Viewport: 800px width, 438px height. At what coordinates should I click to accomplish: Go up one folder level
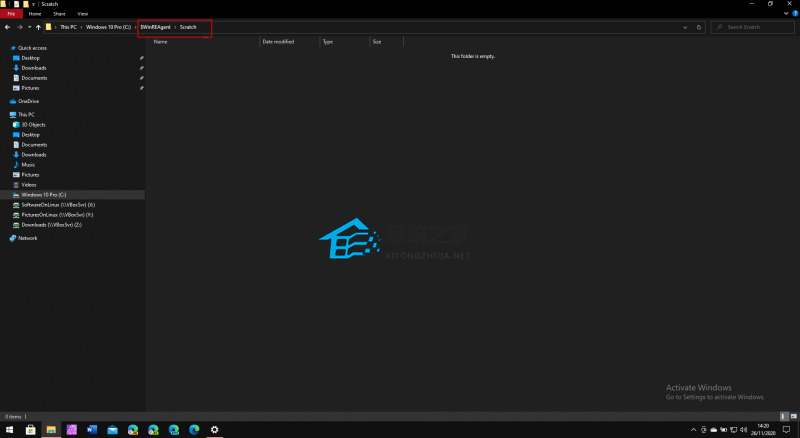[38, 27]
